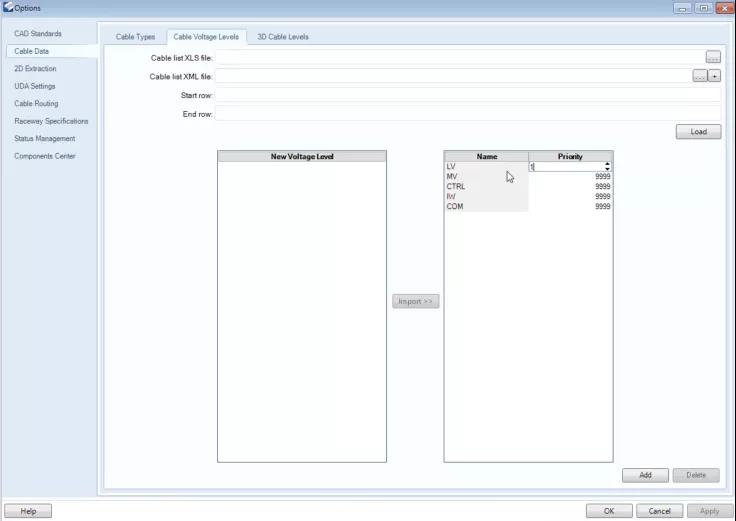This screenshot has width=736, height=521.
Task: Click the LV priority edit box
Action: (x=567, y=167)
